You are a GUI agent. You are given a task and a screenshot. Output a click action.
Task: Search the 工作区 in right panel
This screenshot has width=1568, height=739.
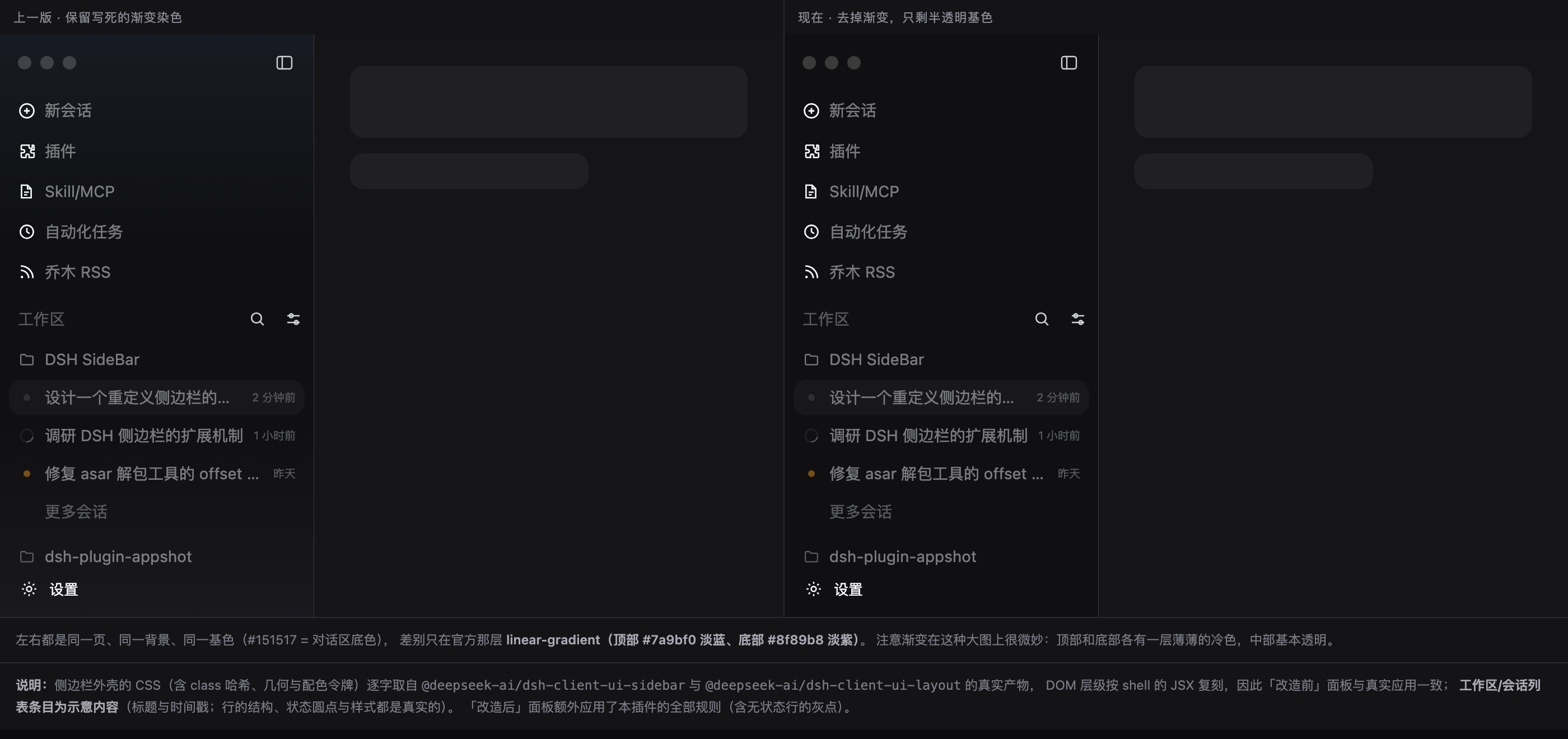pyautogui.click(x=1042, y=319)
